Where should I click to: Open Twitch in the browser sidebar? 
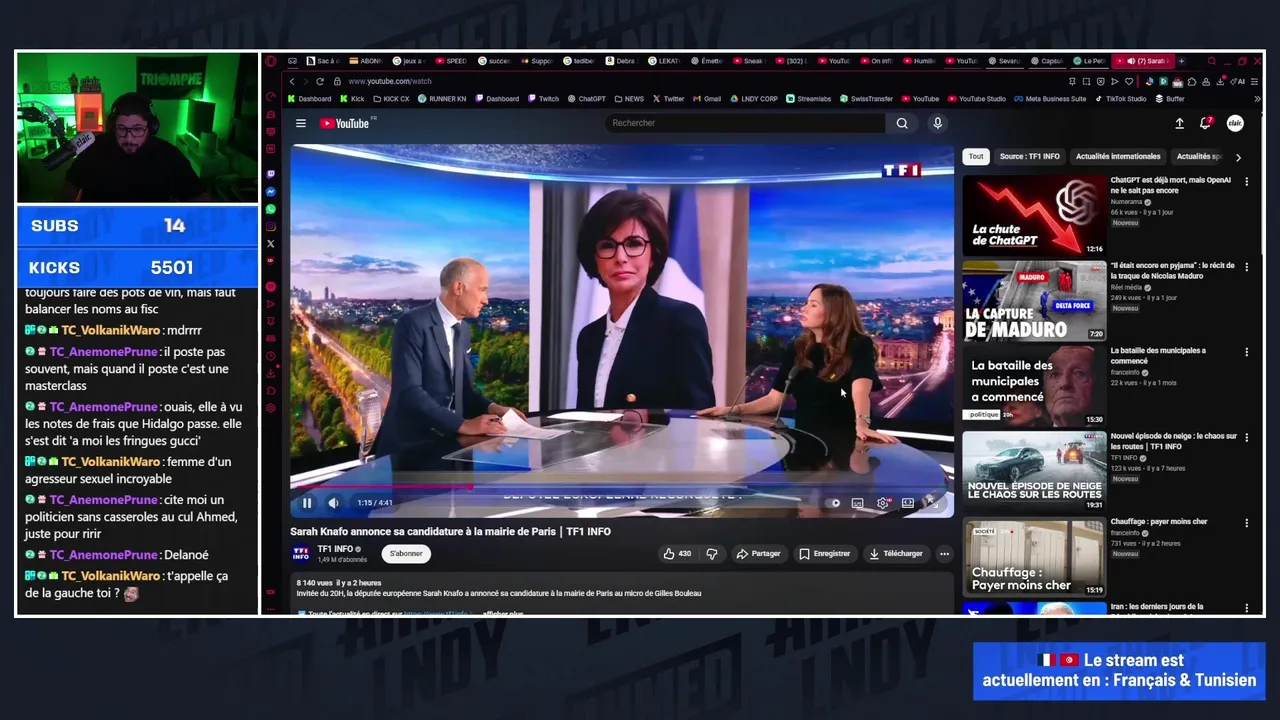[270, 174]
